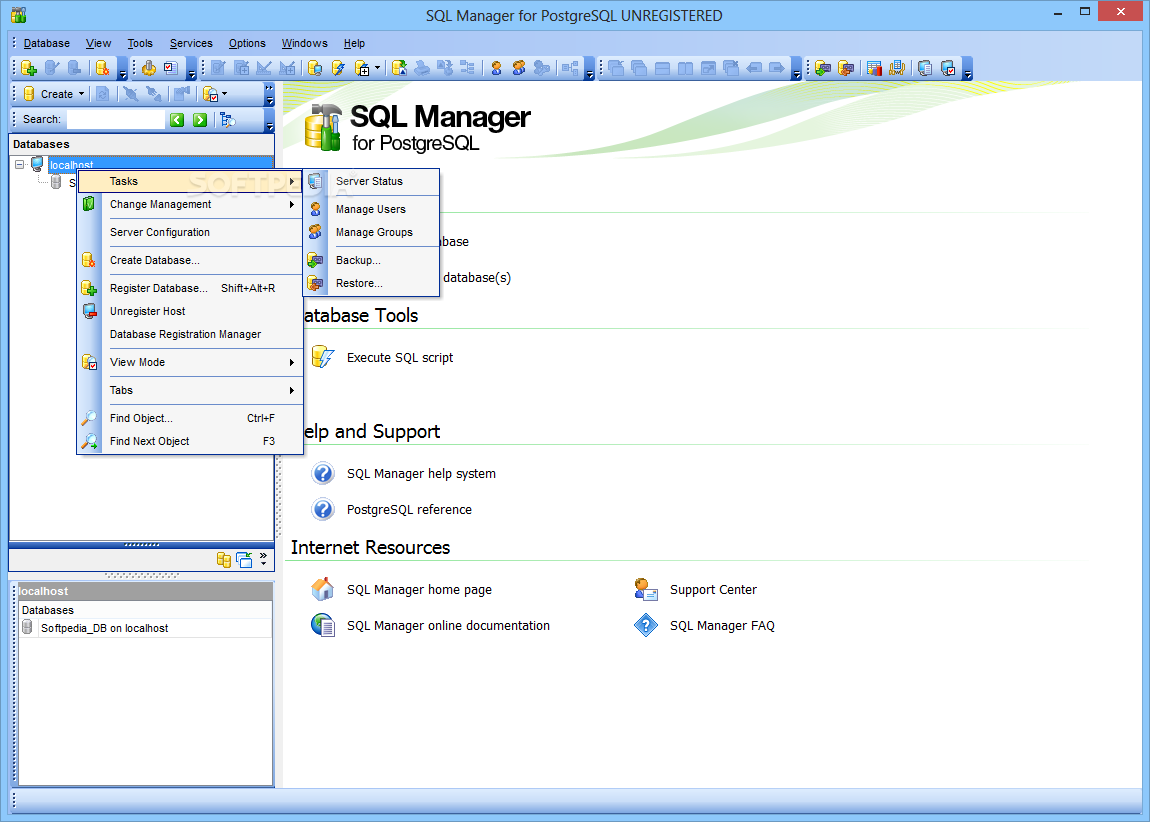The height and width of the screenshot is (822, 1150).
Task: Select Unregister Host in context menu
Action: (x=190, y=311)
